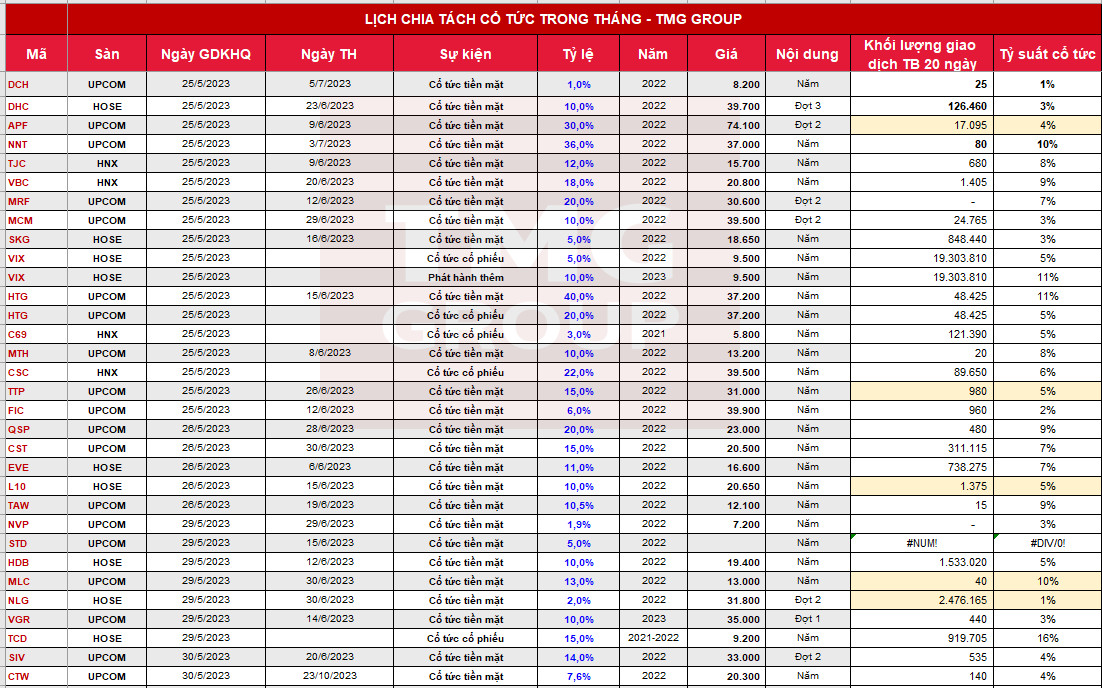Click the 'Tỷ suất cổ tức' header

[1047, 54]
